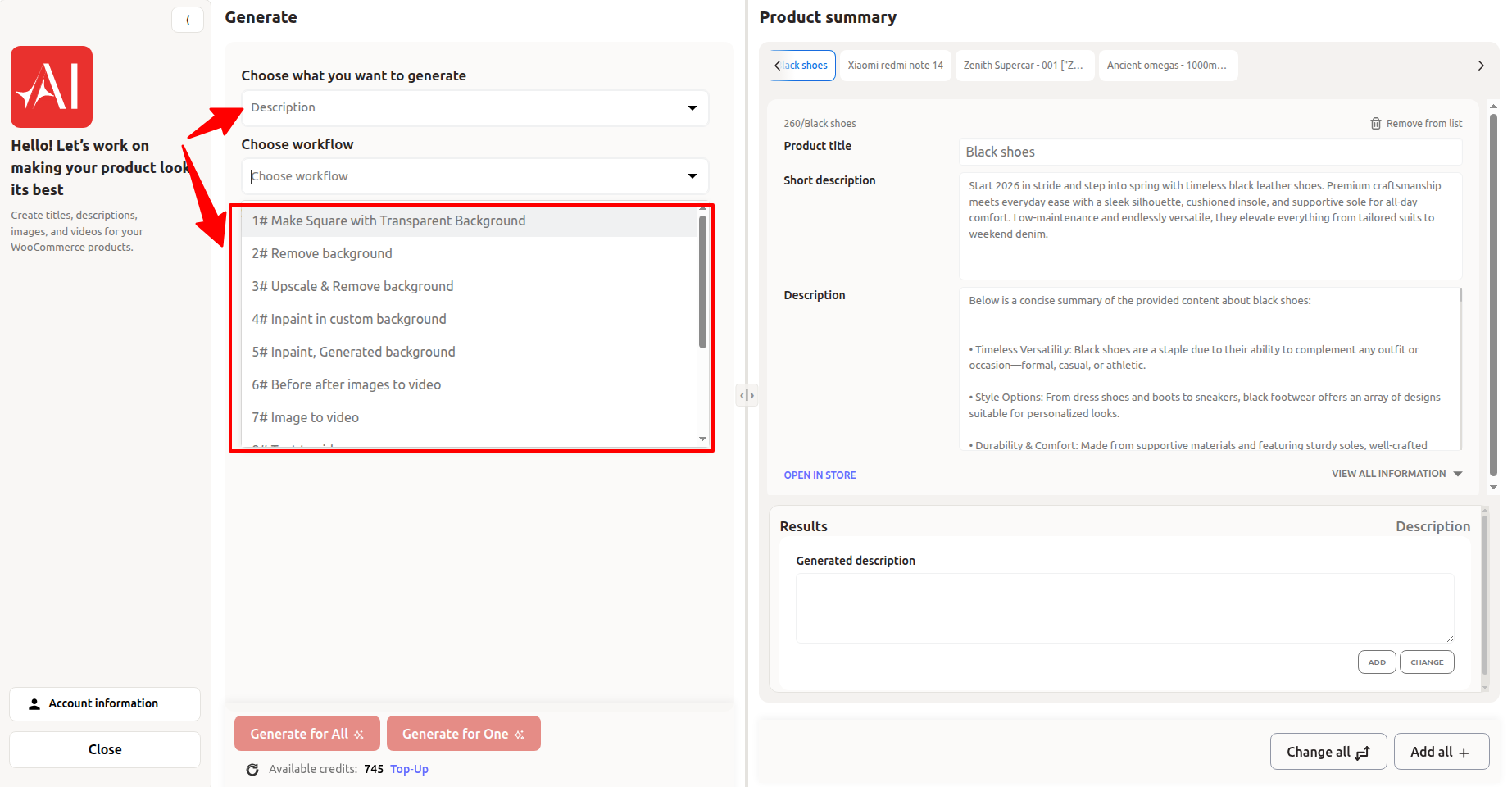Select the '2# Remove background' workflow option
Screen dimensions: 1512x787
tap(321, 252)
